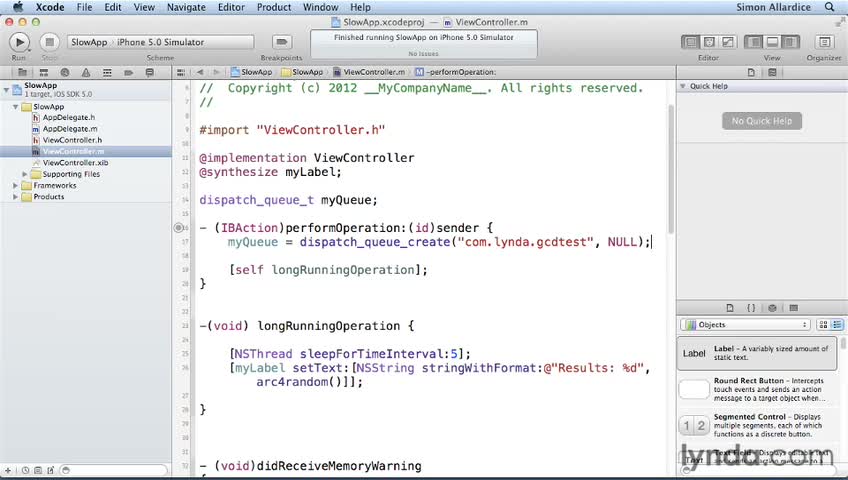
Task: Switch library to list view
Action: (x=837, y=325)
